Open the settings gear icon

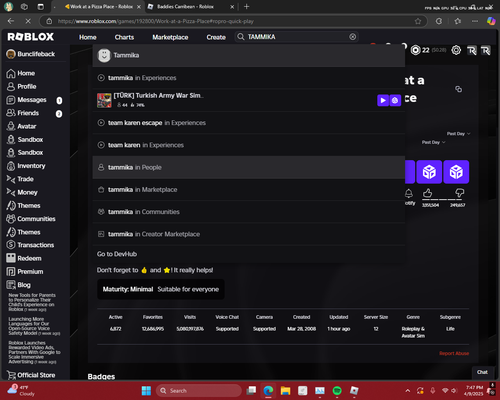[x=456, y=50]
